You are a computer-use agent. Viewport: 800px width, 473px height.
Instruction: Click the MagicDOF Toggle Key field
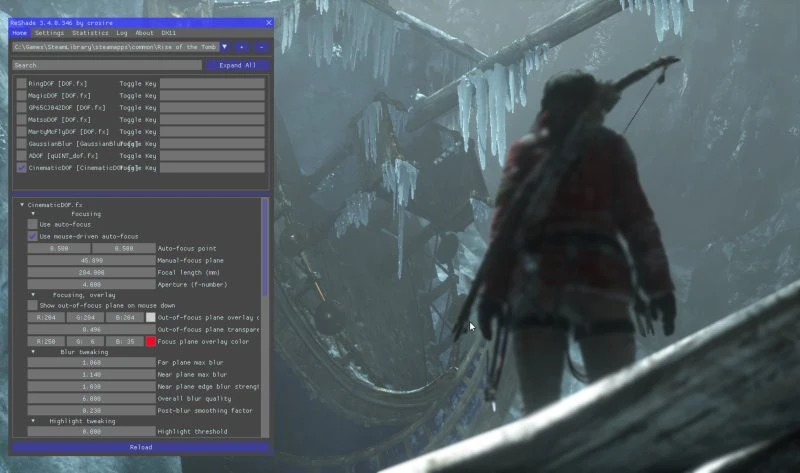[212, 95]
